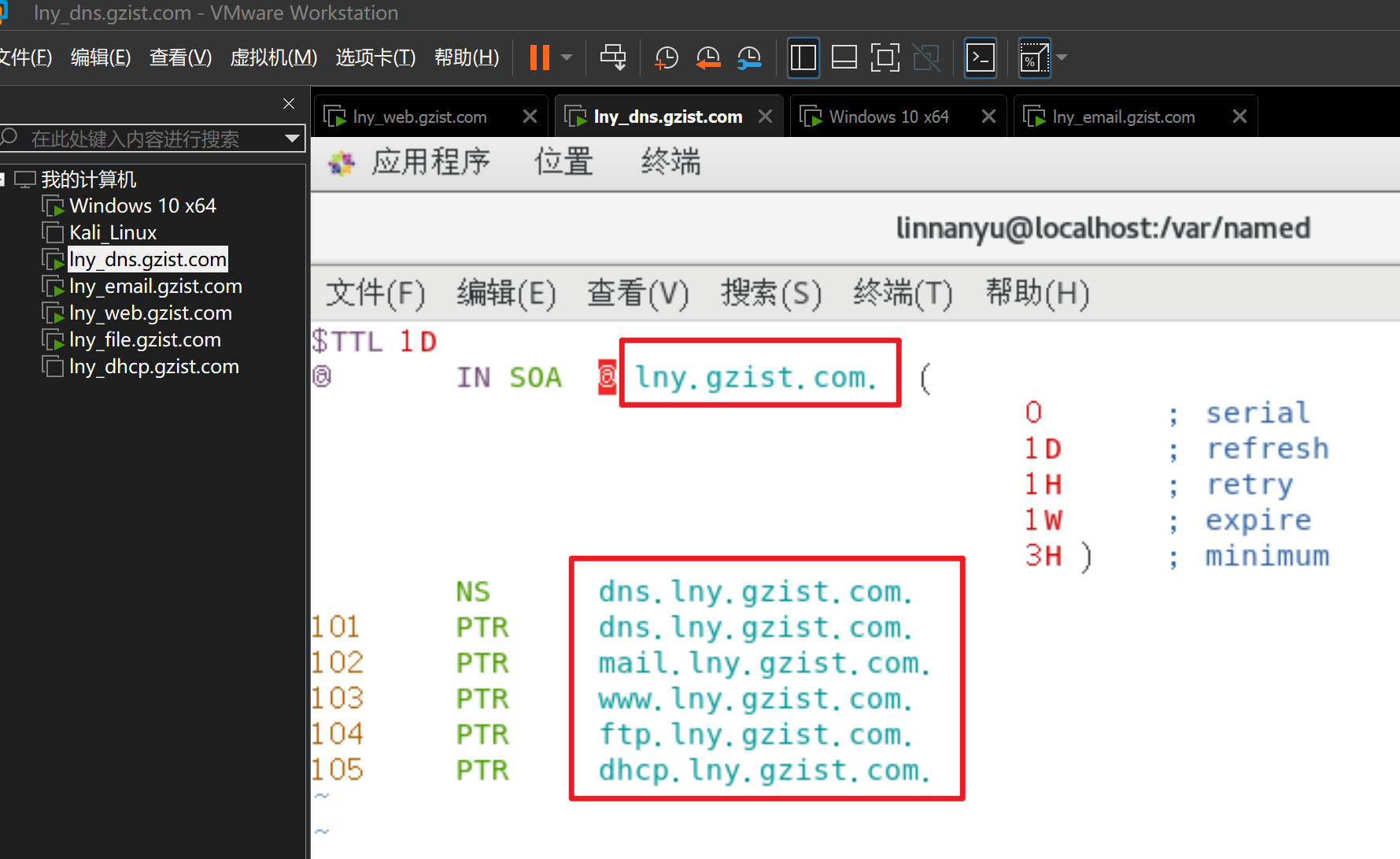
Task: Close the library sidebar panel
Action: [289, 104]
